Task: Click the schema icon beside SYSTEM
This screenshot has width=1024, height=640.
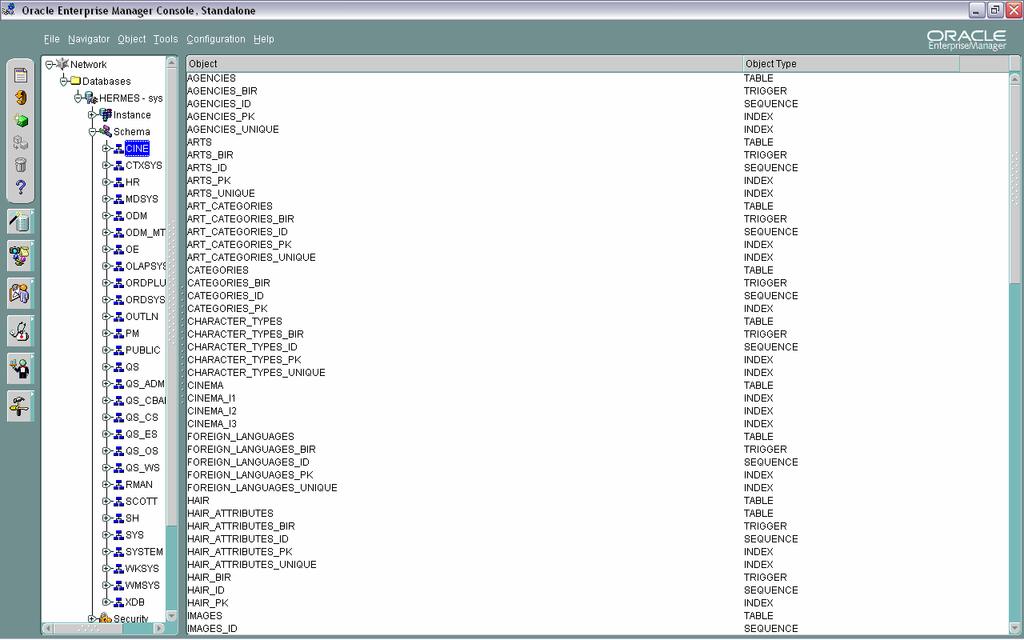Action: point(119,552)
